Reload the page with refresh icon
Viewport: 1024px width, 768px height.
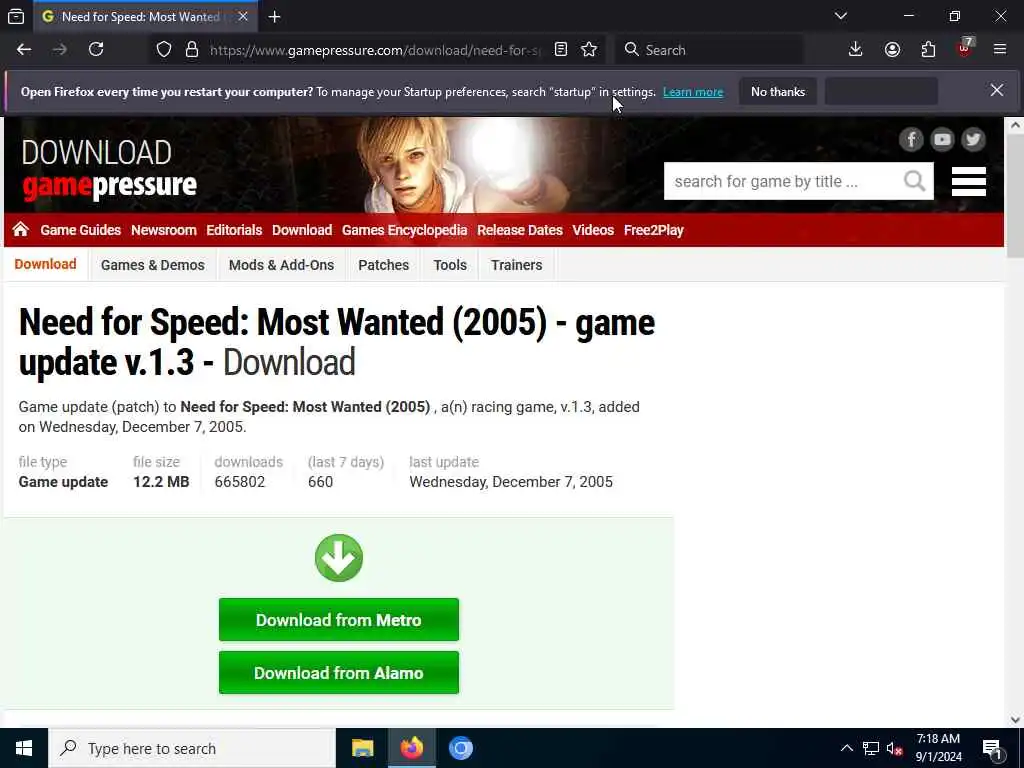pos(96,50)
